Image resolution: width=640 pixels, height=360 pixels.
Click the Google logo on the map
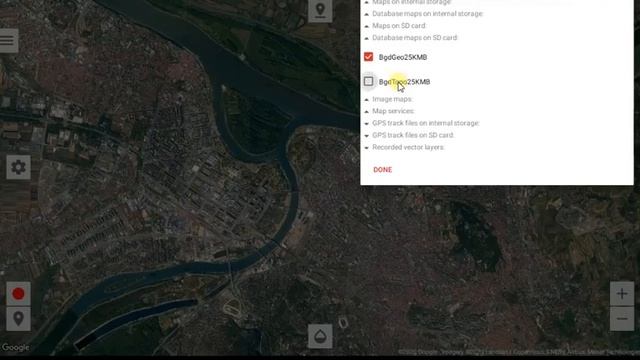pos(15,348)
